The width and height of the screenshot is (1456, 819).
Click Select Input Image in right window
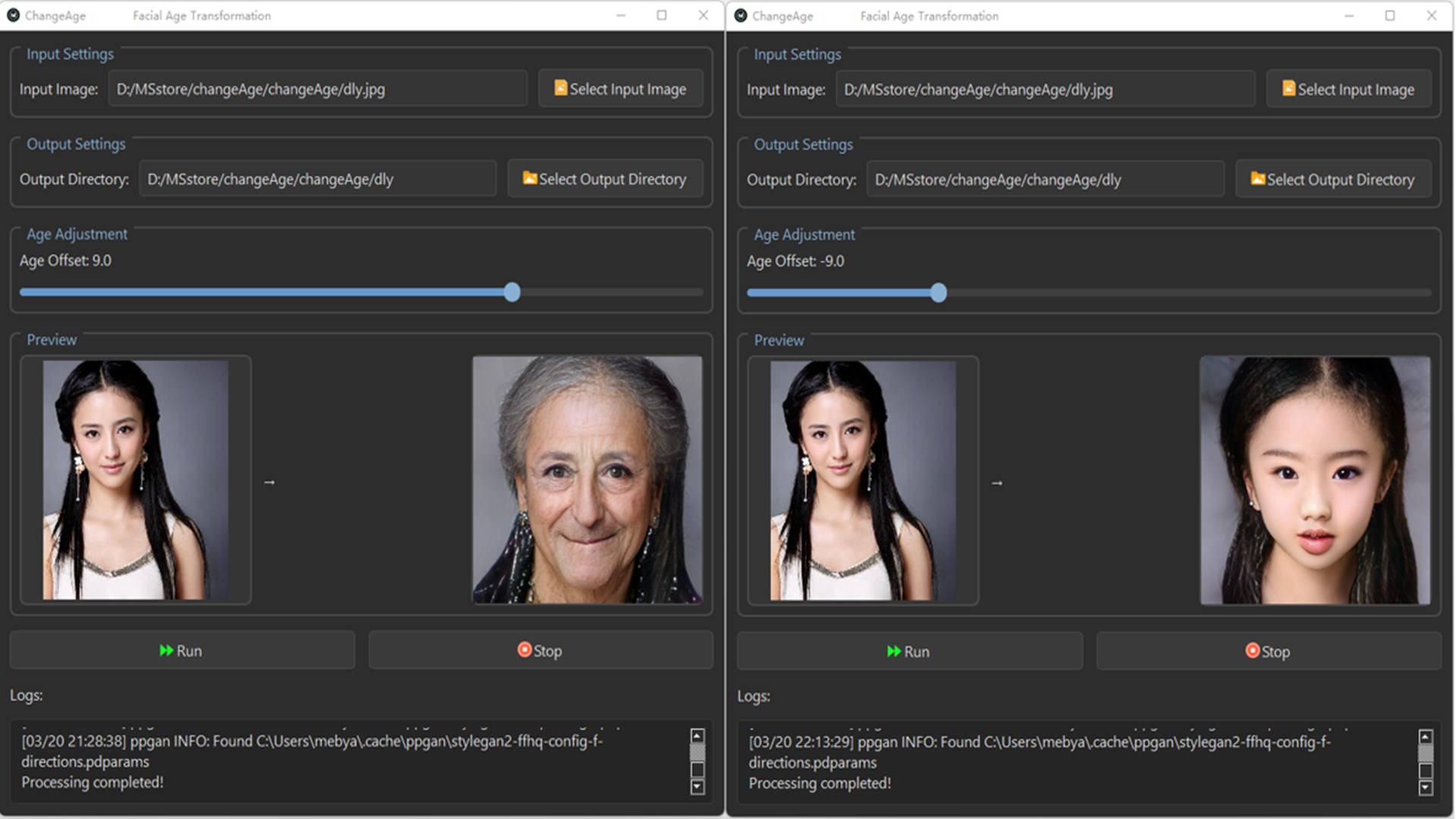[1348, 89]
